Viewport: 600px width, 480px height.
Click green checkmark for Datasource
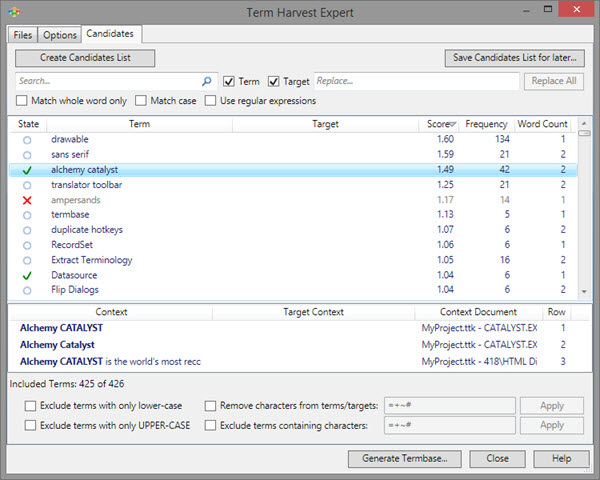click(x=27, y=276)
